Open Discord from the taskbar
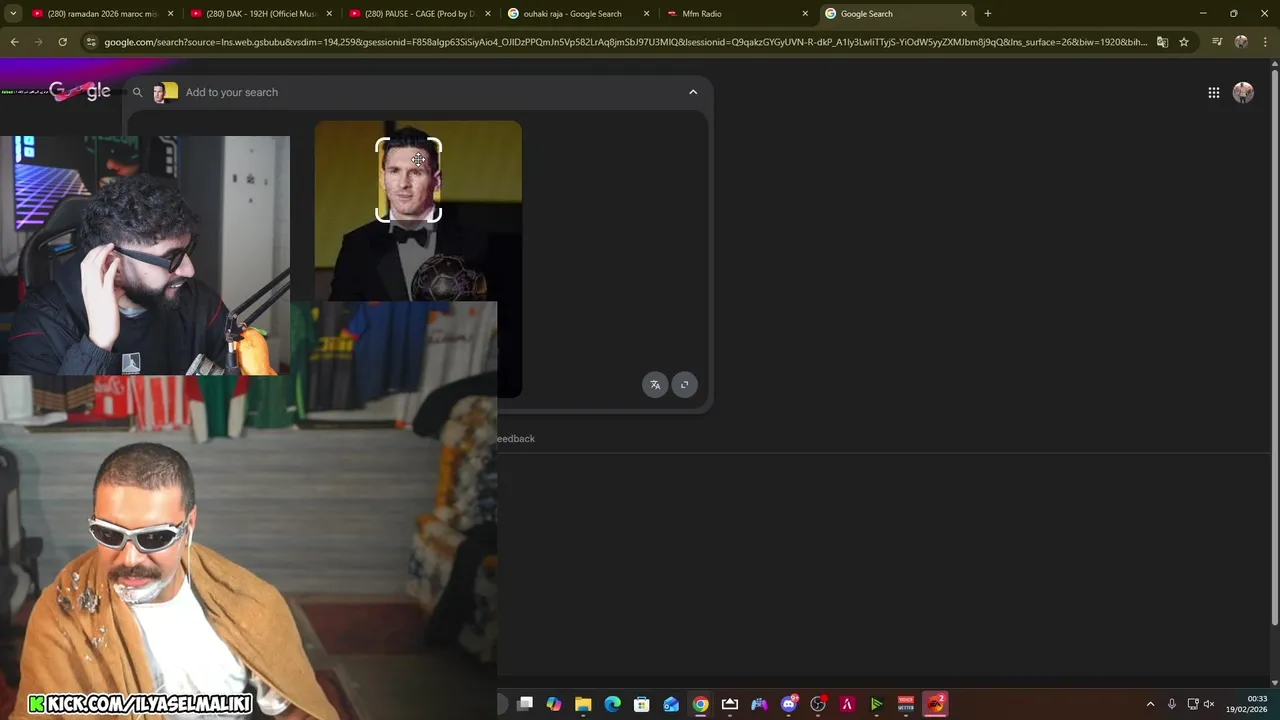 789,704
